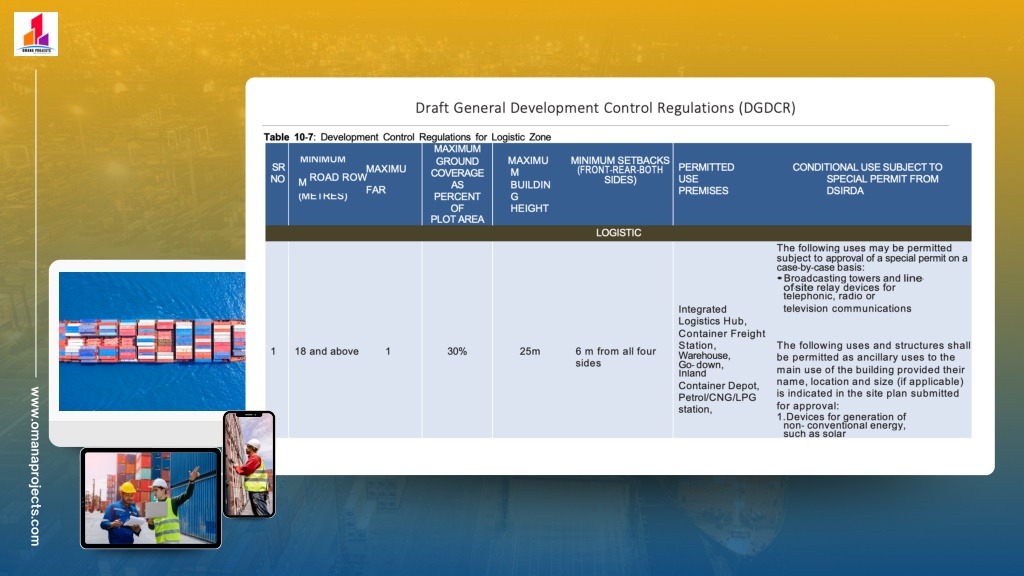Click the Maximum Ground Coverage column header
Viewport: 1024px width, 576px height.
click(457, 184)
